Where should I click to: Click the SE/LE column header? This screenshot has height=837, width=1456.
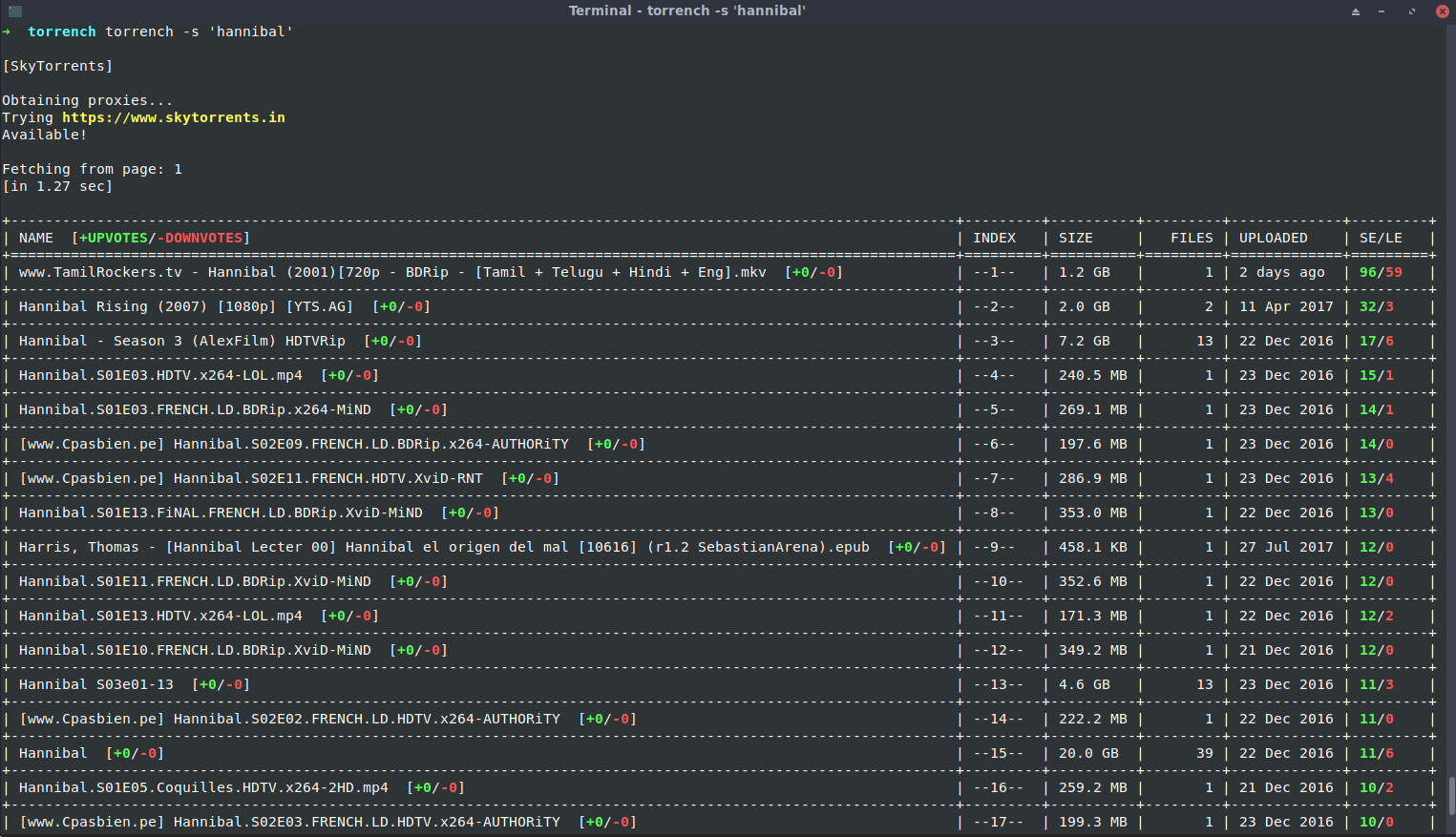pos(1381,238)
